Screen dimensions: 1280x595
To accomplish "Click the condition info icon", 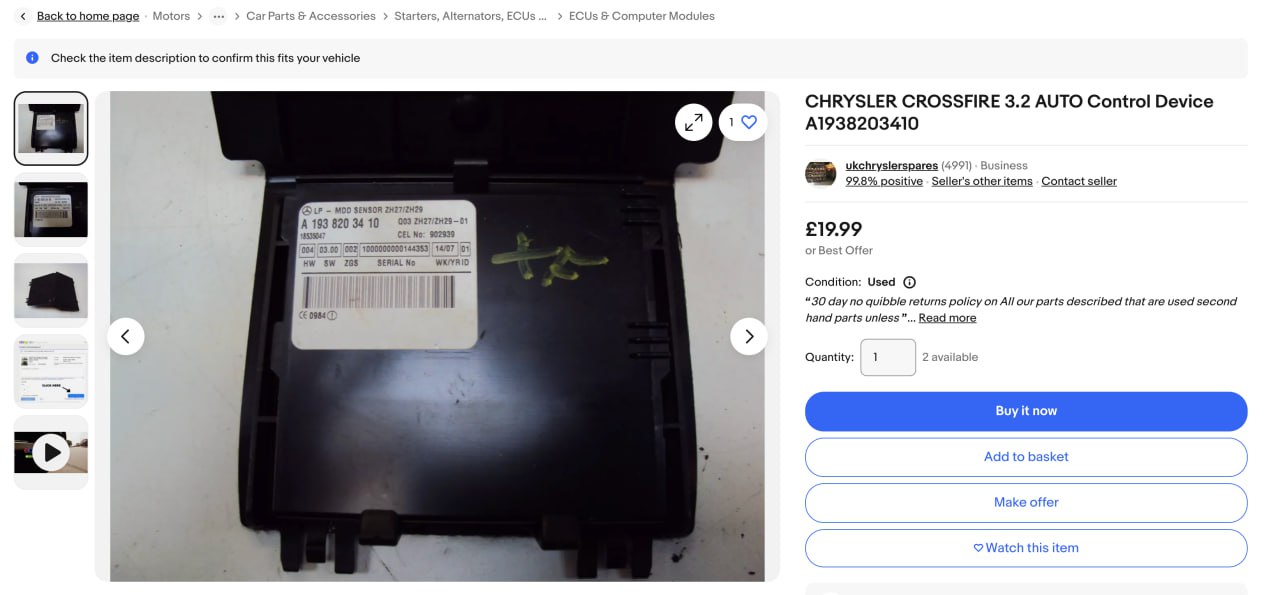I will click(x=909, y=282).
